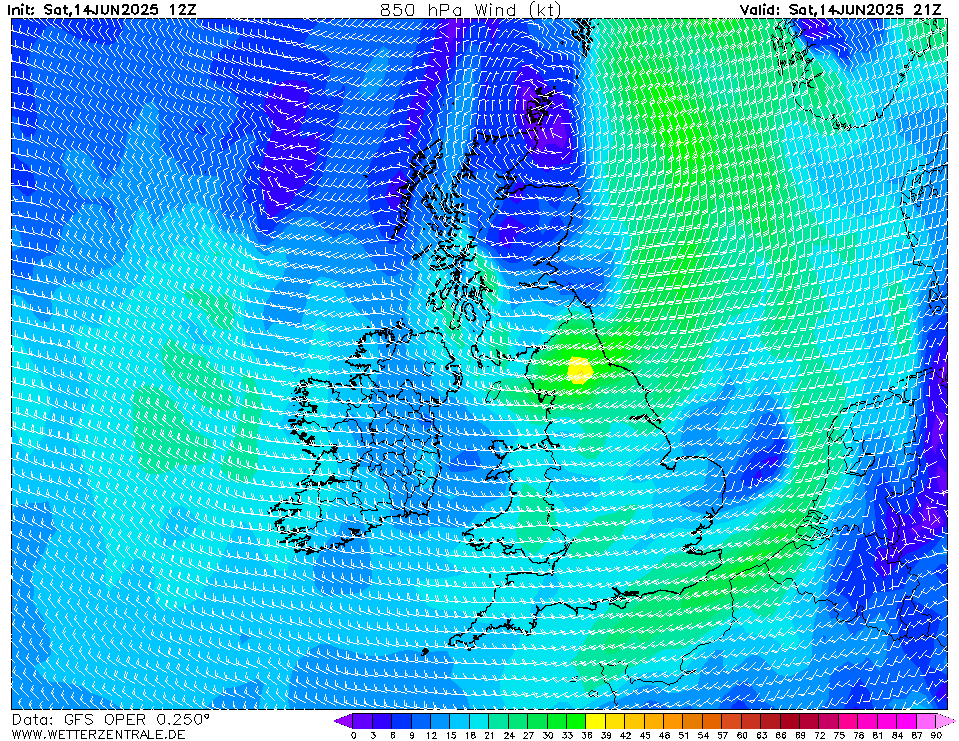The width and height of the screenshot is (959, 741).
Task: Click the '45' scale label
Action: tap(645, 735)
